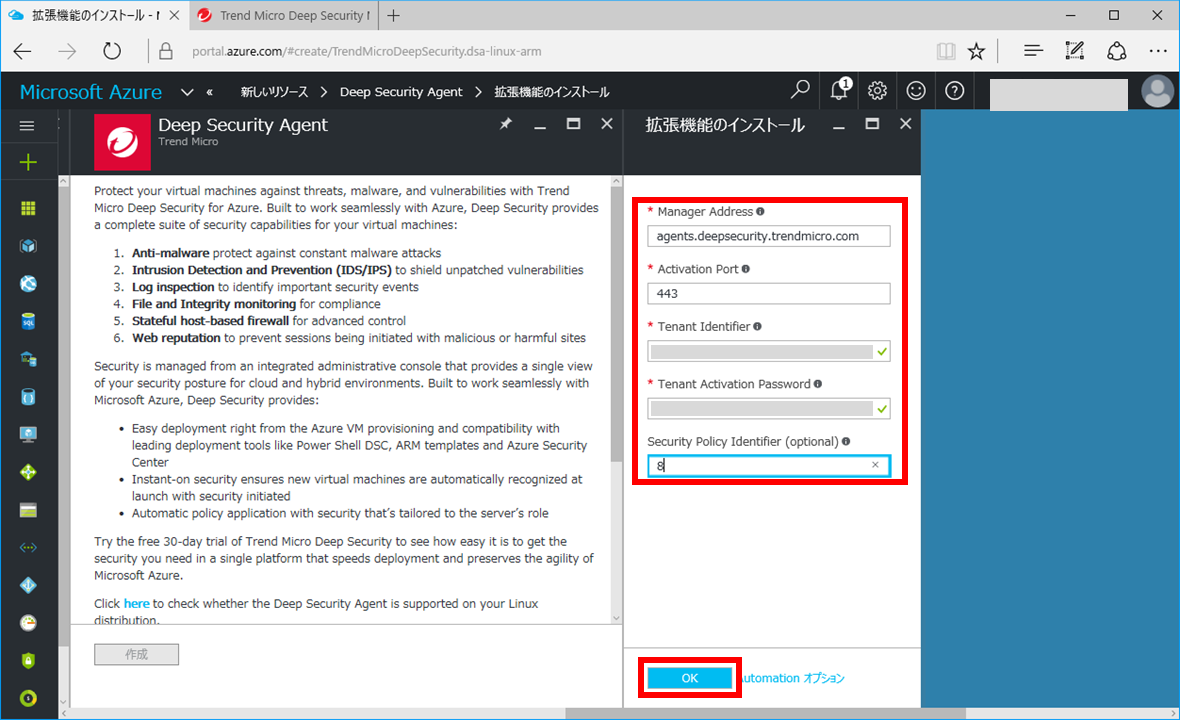Open Azure portal settings gear
1180x720 pixels.
[877, 91]
